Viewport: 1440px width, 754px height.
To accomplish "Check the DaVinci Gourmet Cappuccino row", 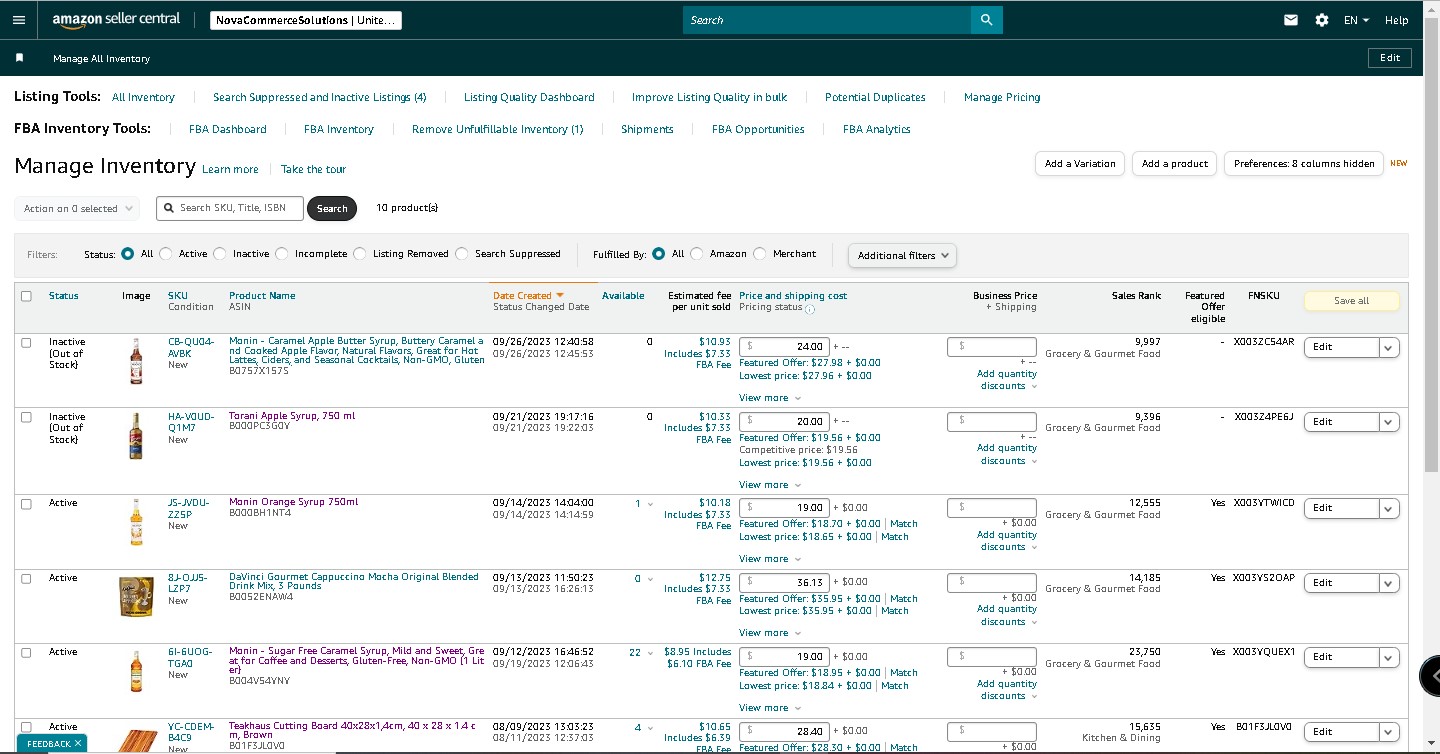I will pos(26,578).
